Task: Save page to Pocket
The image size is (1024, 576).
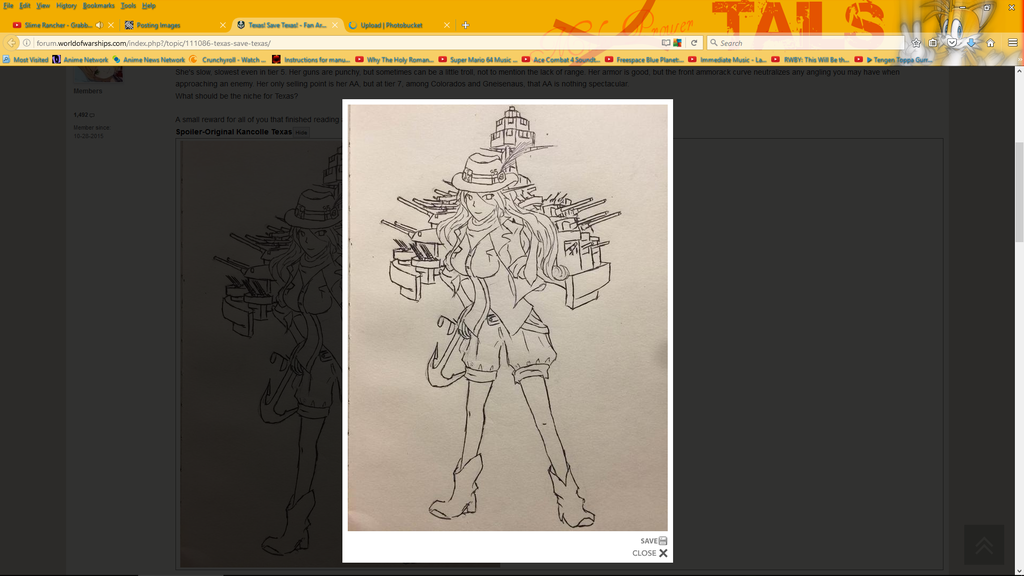Action: (x=952, y=43)
